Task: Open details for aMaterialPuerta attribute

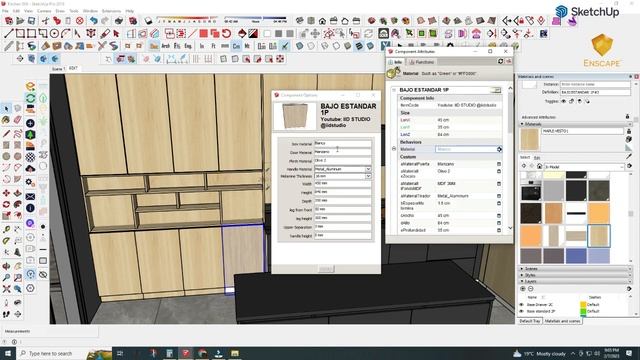Action: pyautogui.click(x=499, y=164)
